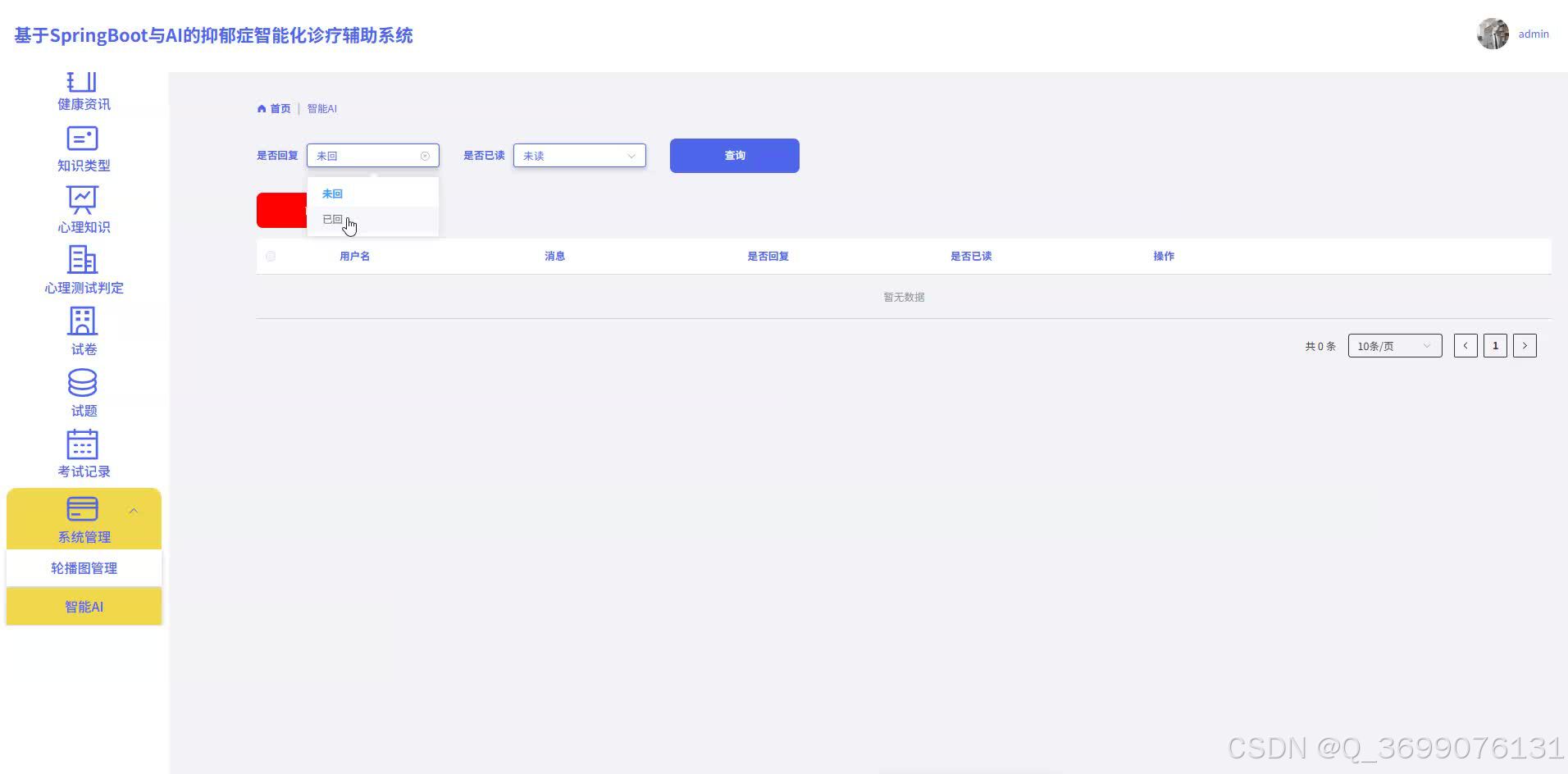Click the 共 0 条 total count text
This screenshot has width=1568, height=774.
tap(1320, 347)
